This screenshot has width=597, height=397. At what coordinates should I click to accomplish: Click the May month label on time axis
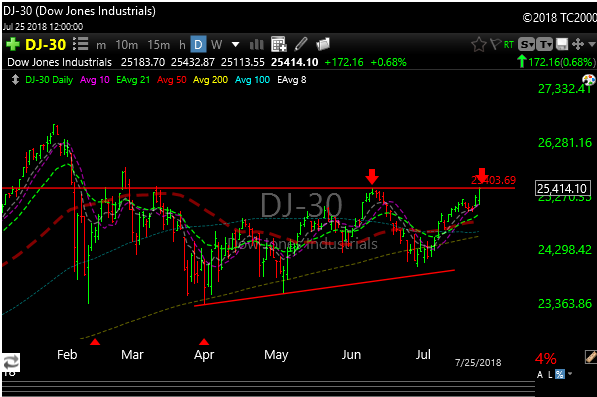point(276,355)
